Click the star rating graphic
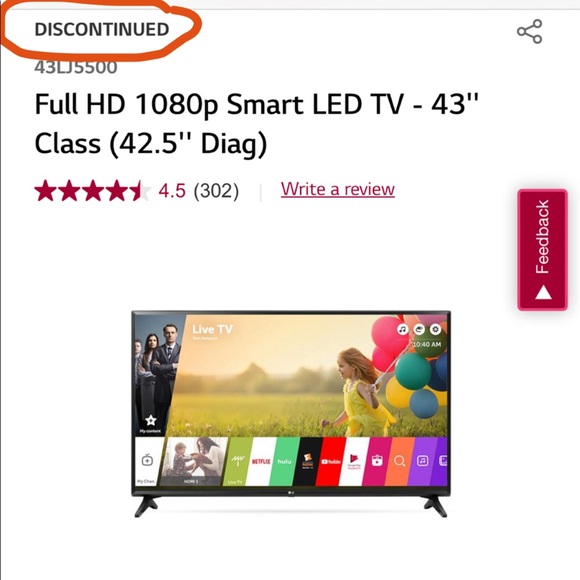The height and width of the screenshot is (580, 580). click(x=92, y=190)
